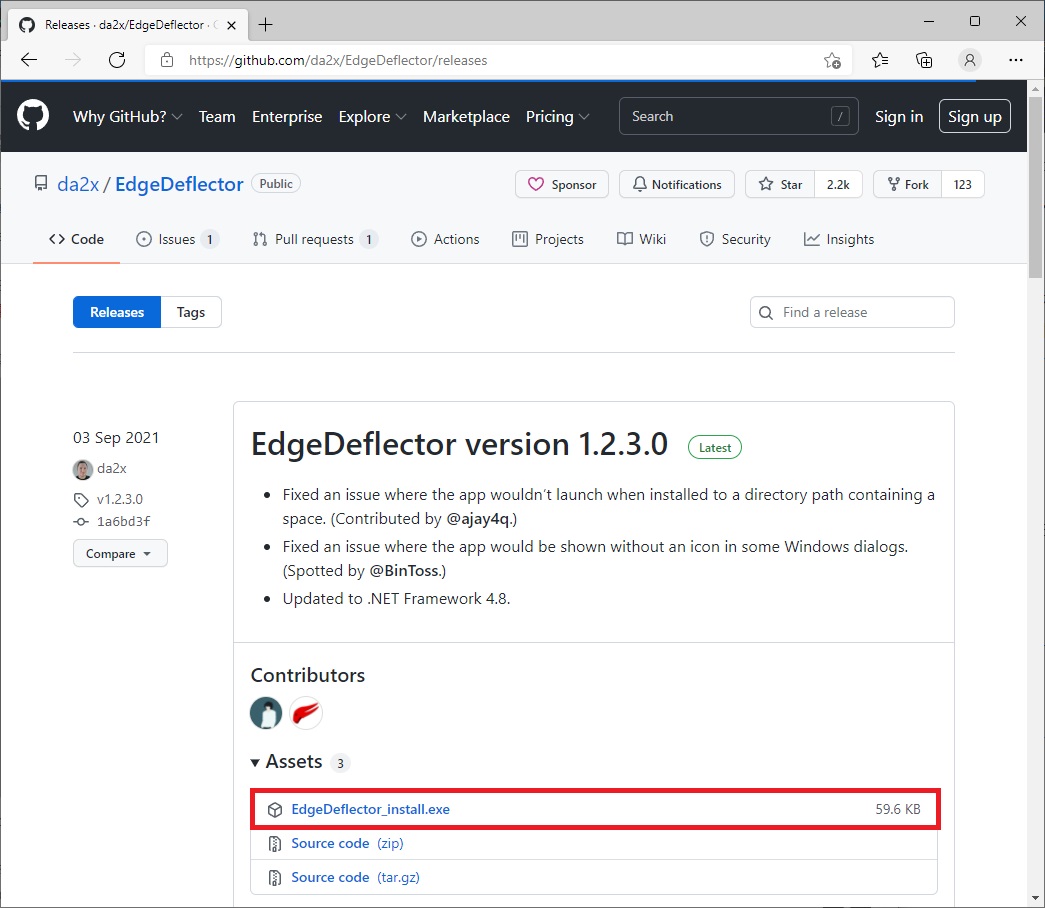Open the 2.2k stargazers count
1045x908 pixels.
tap(838, 185)
